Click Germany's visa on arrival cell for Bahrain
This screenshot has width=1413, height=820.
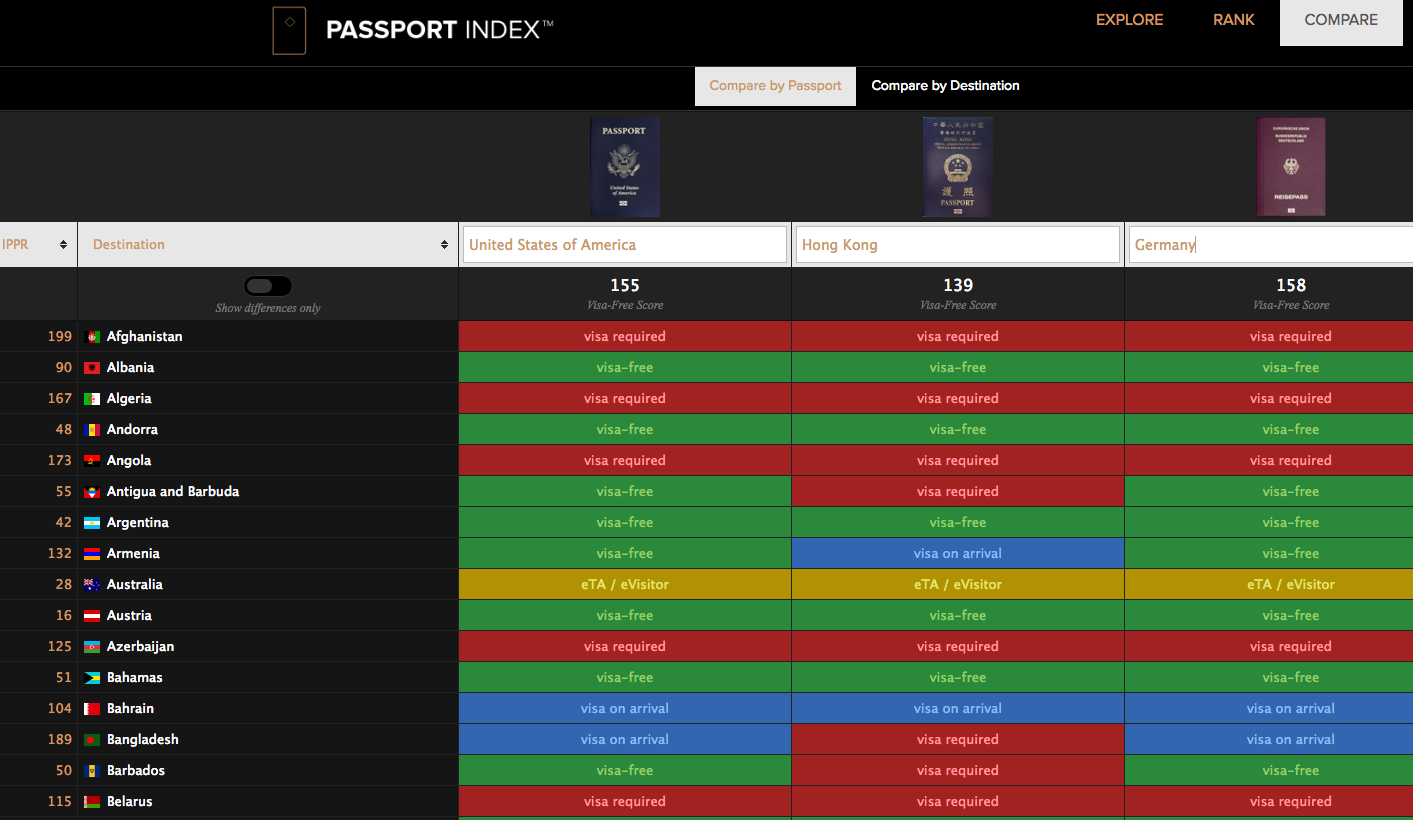1269,709
